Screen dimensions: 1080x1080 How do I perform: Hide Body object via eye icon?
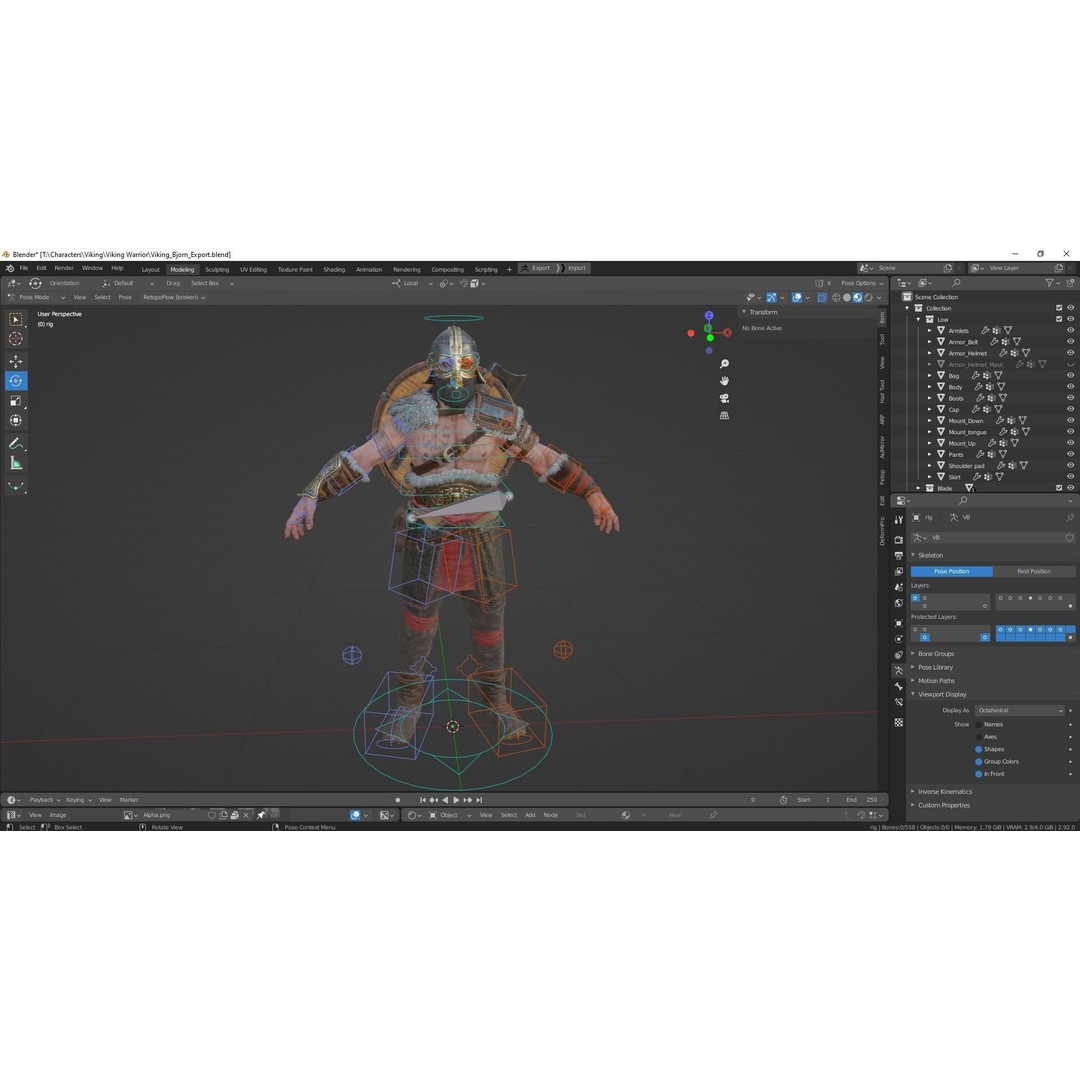[x=1070, y=387]
